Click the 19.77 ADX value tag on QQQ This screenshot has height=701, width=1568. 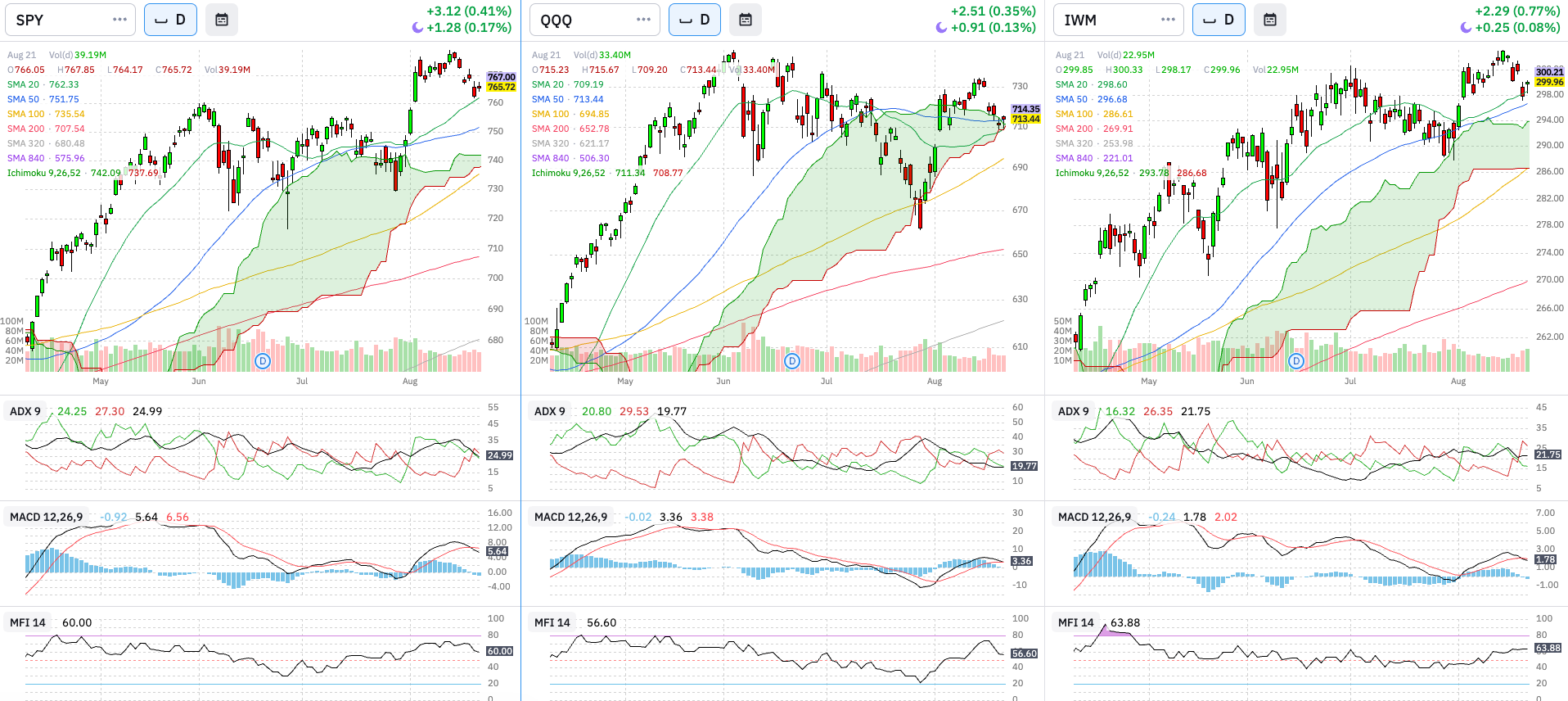[x=1025, y=466]
